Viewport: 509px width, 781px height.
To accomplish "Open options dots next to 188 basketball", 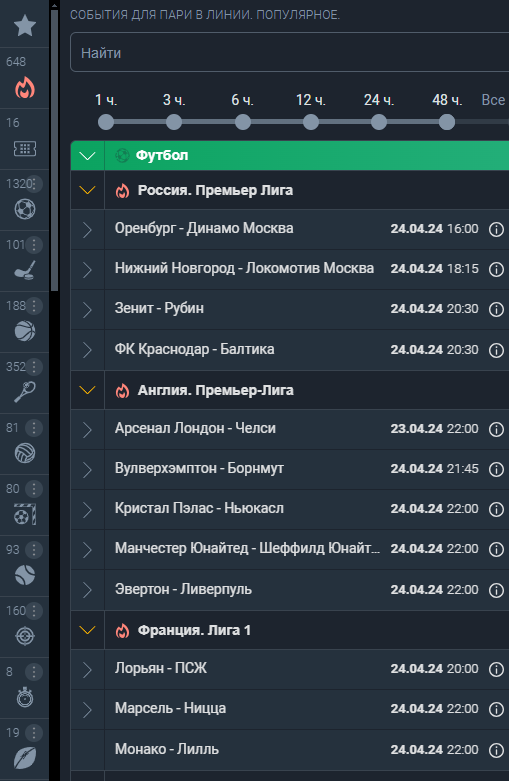I will click(34, 305).
